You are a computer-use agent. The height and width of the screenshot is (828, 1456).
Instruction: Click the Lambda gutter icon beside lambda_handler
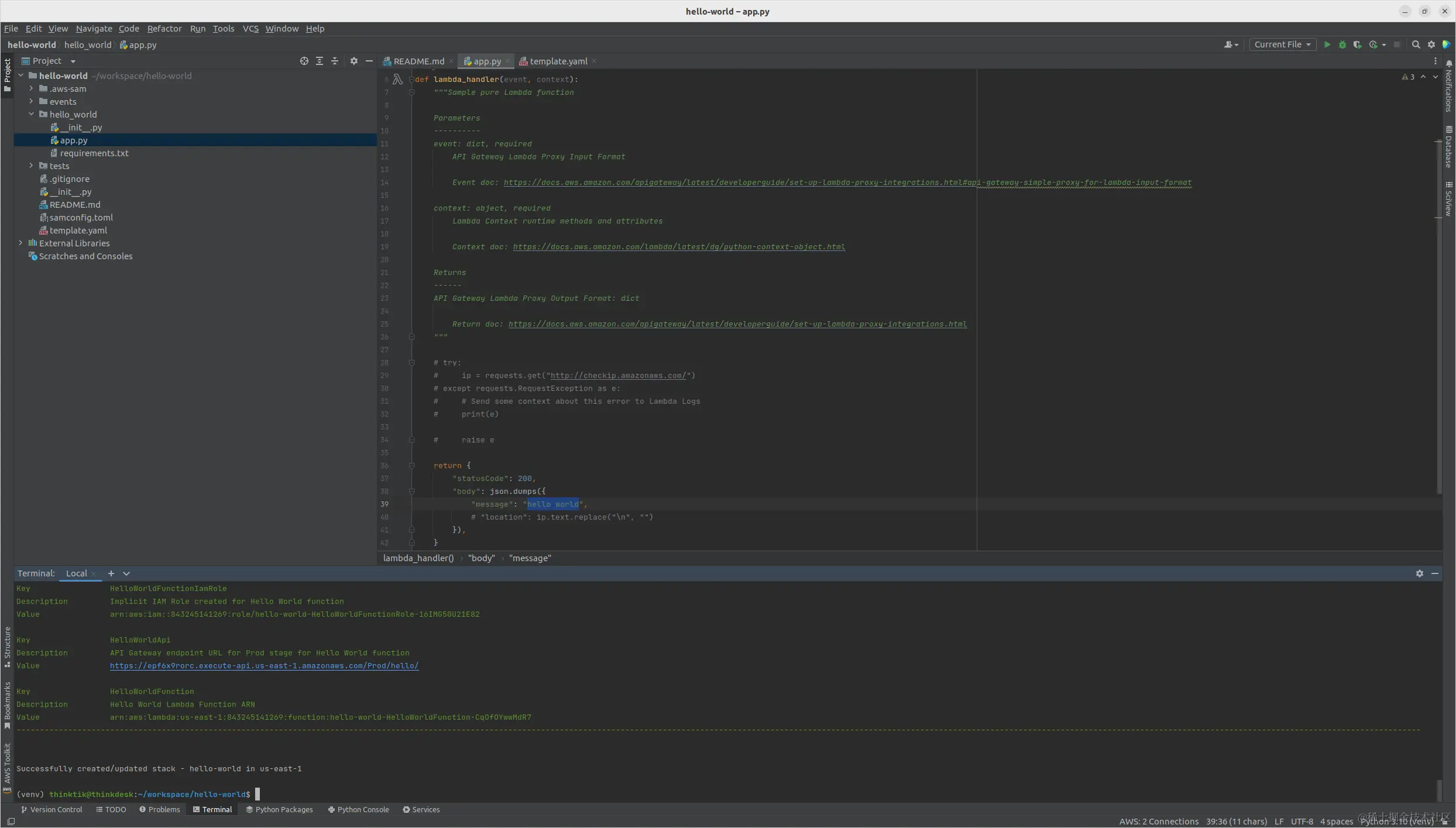(x=397, y=79)
